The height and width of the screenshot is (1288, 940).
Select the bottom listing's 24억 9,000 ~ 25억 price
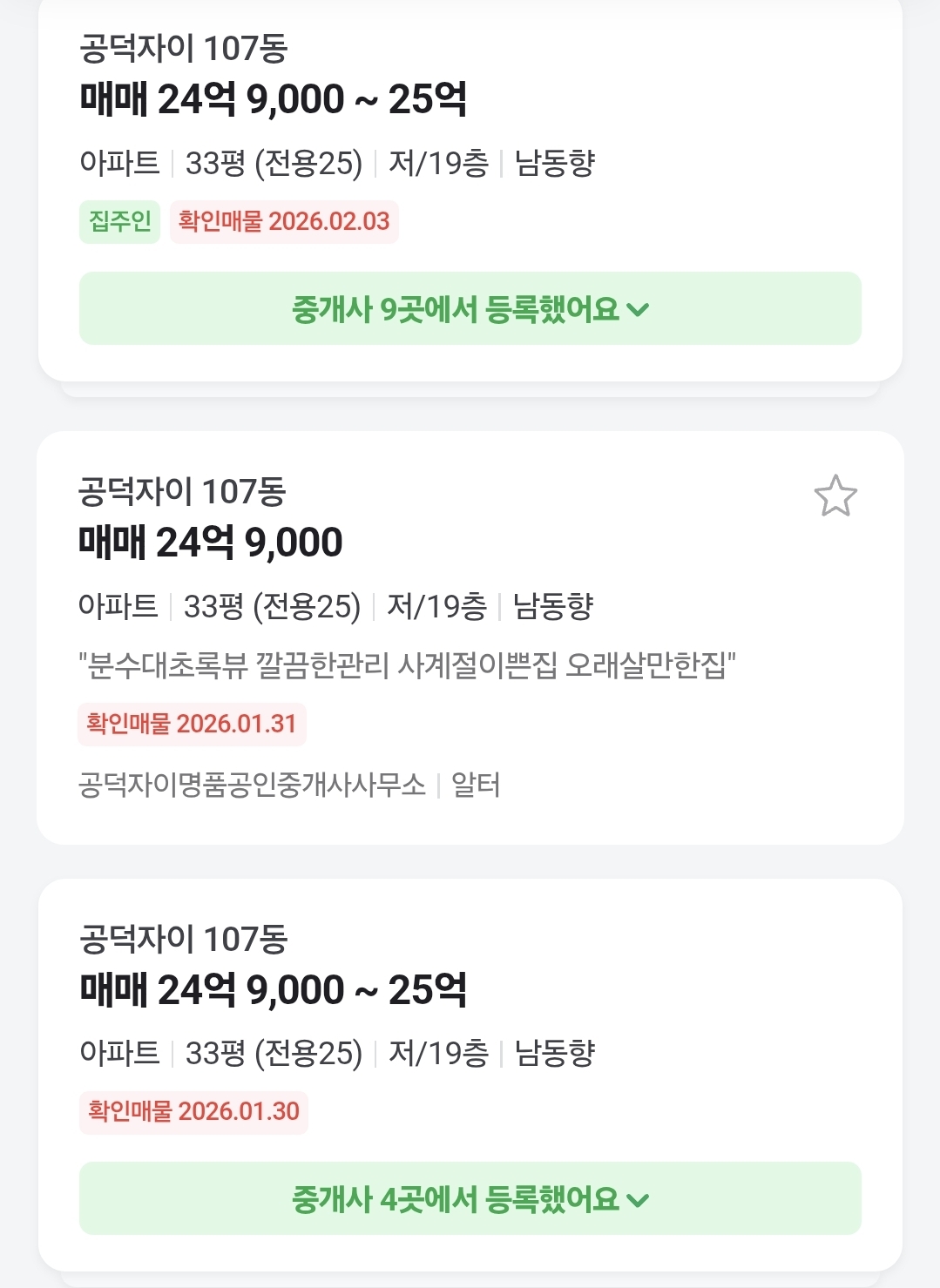[274, 990]
